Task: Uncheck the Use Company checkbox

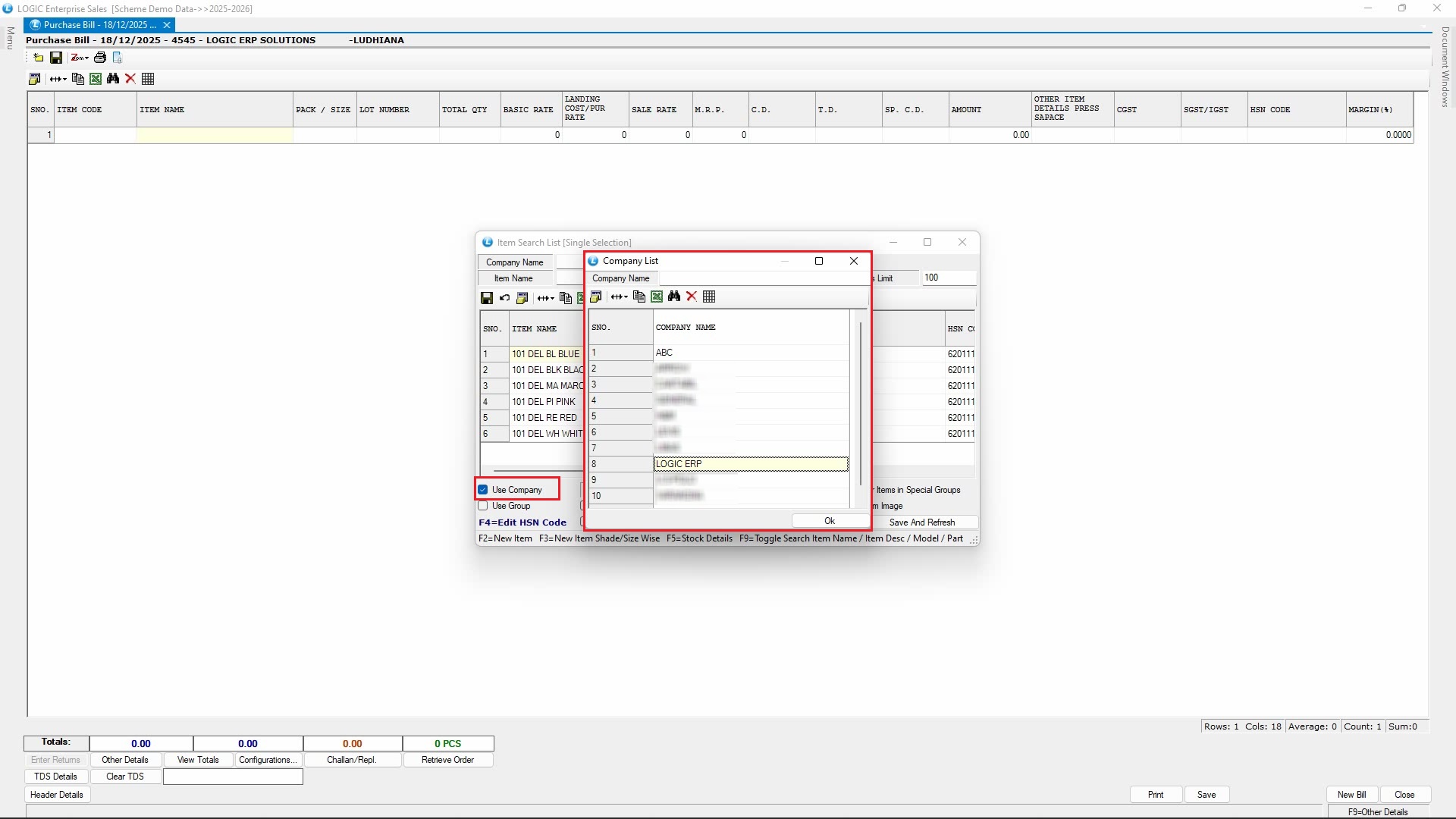Action: (483, 490)
